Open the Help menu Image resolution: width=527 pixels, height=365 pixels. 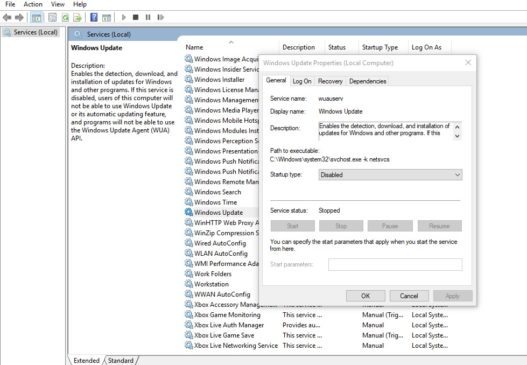coord(80,4)
